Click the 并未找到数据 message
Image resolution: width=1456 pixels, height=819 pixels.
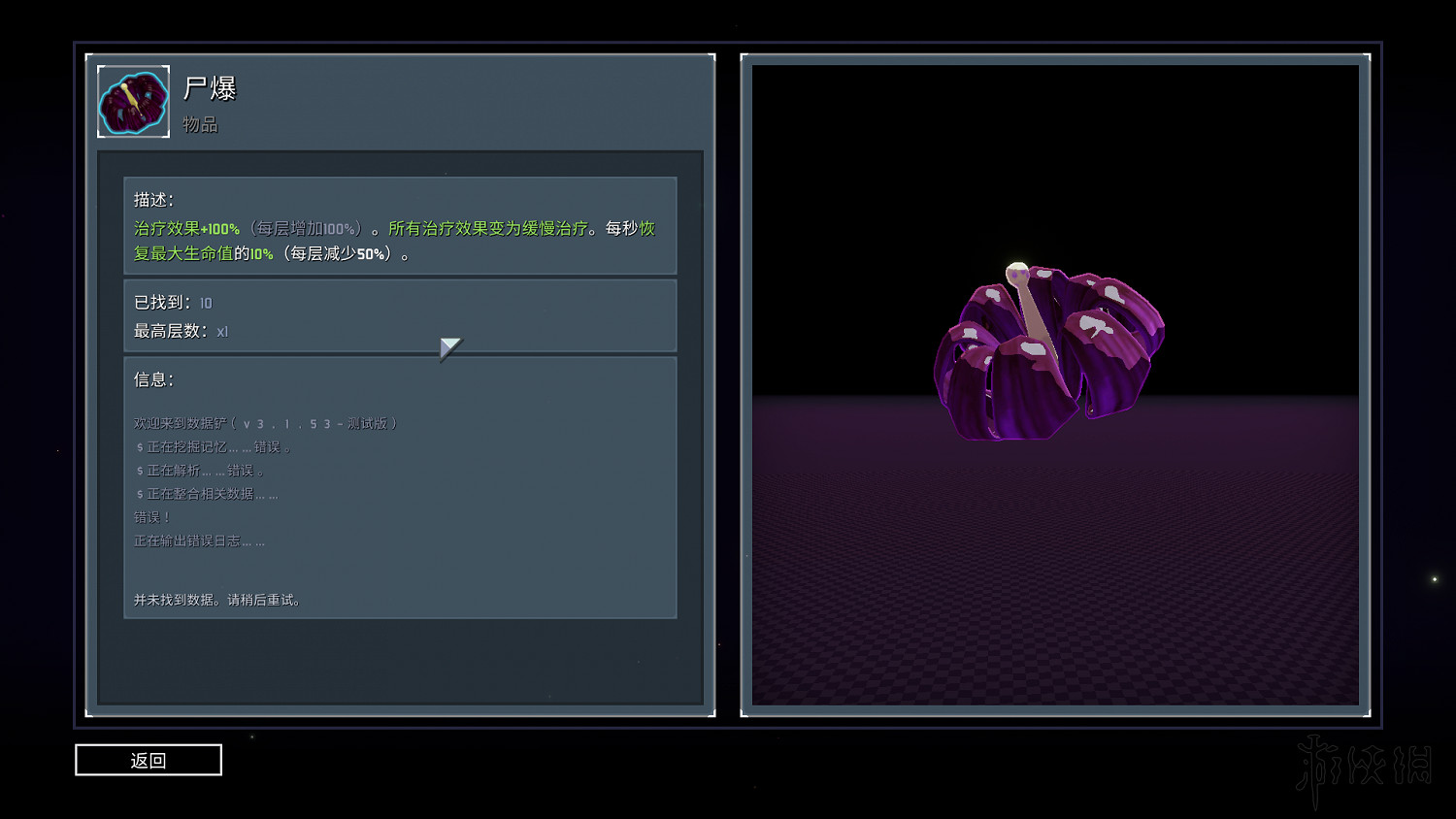coord(217,601)
